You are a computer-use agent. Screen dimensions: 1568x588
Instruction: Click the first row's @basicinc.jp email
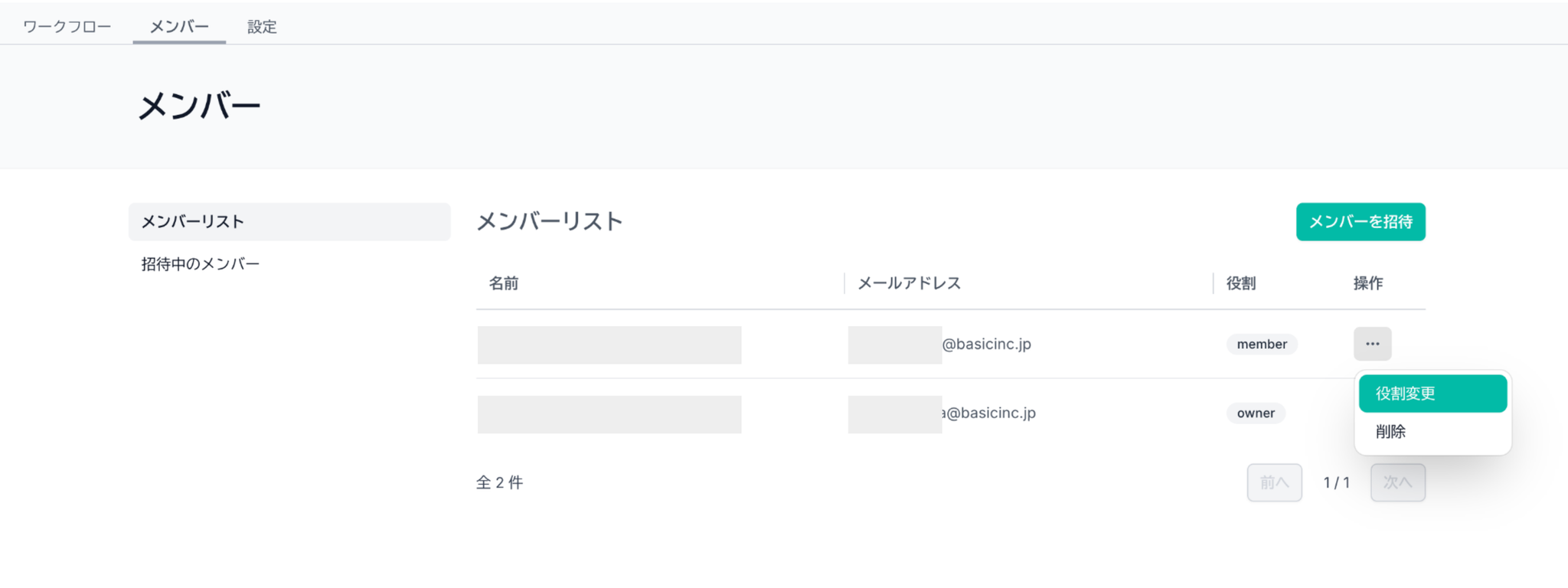click(x=986, y=345)
